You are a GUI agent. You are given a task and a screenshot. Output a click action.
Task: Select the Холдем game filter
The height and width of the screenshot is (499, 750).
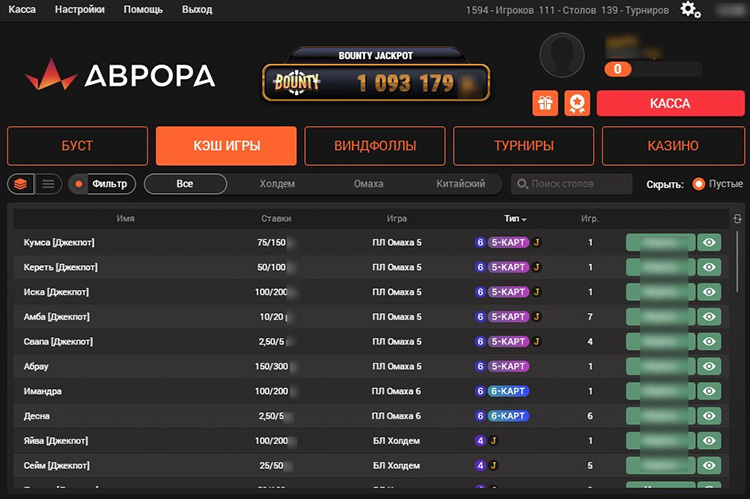point(277,184)
